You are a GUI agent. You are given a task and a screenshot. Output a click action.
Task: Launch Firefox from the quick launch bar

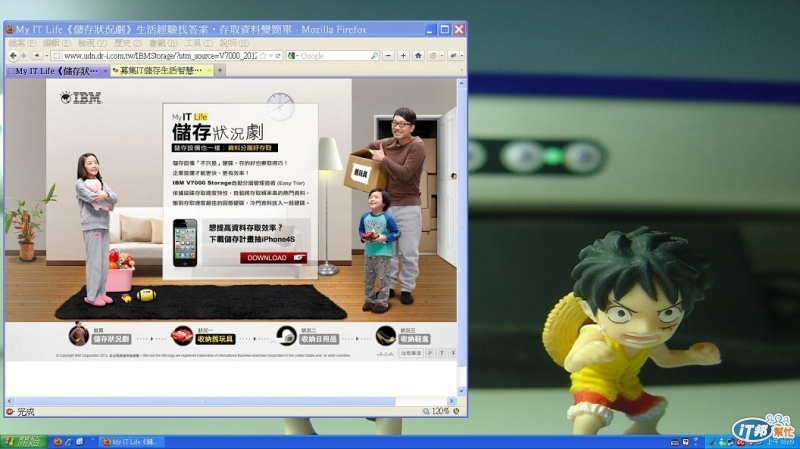[58, 442]
